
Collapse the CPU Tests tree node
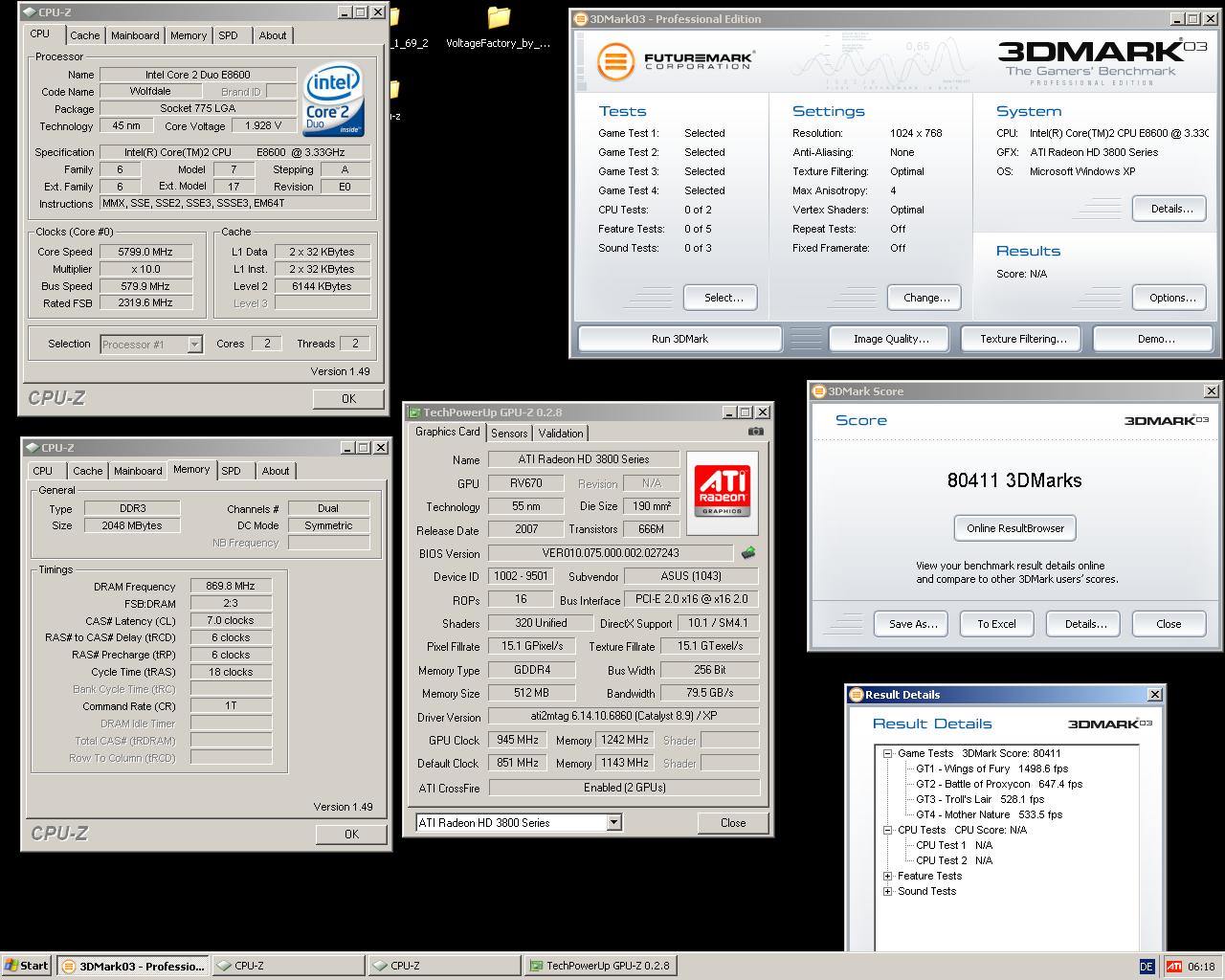click(x=888, y=830)
